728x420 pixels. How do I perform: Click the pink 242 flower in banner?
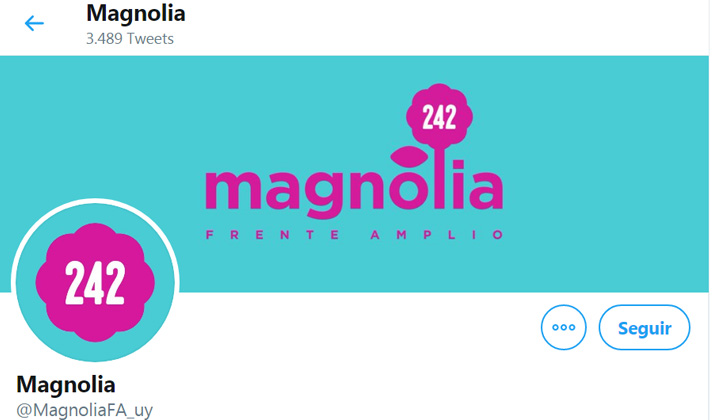click(x=439, y=116)
